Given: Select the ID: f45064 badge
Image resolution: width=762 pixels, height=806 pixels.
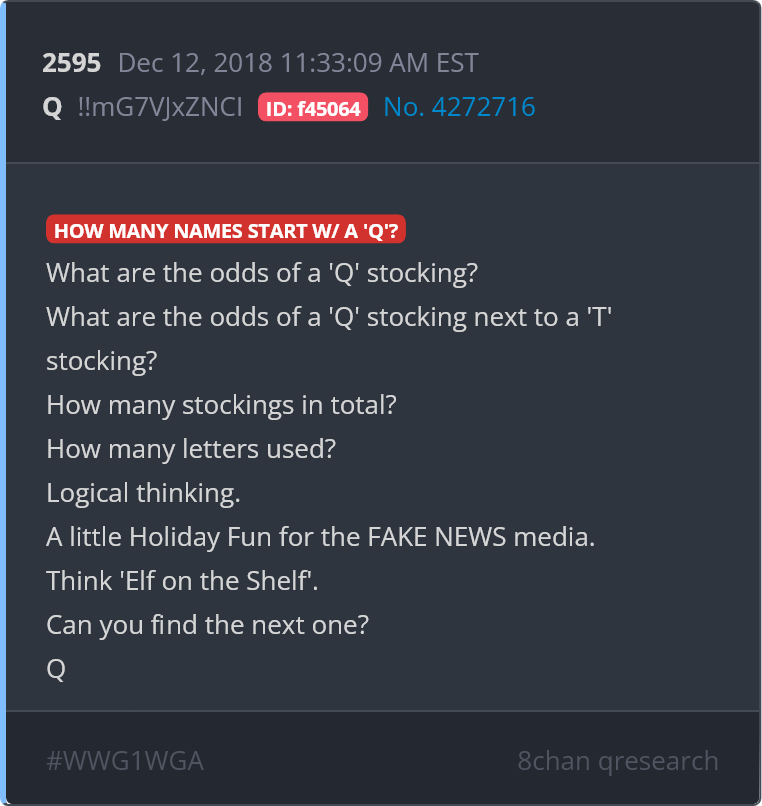Looking at the screenshot, I should coord(313,107).
